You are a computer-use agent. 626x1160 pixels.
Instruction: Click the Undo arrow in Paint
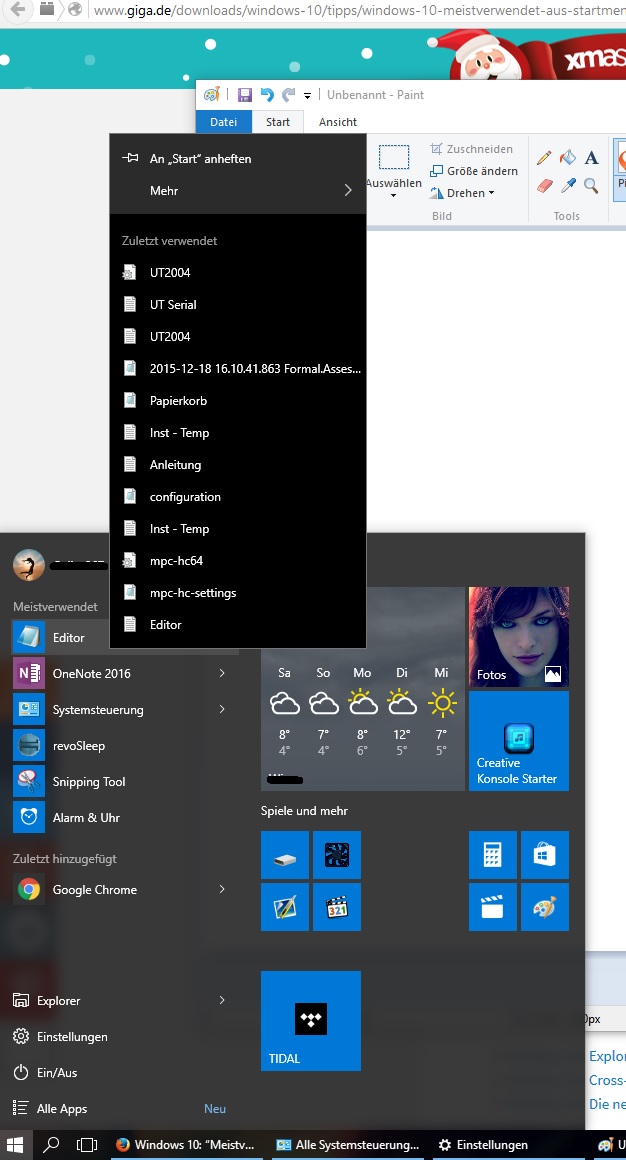[x=267, y=95]
